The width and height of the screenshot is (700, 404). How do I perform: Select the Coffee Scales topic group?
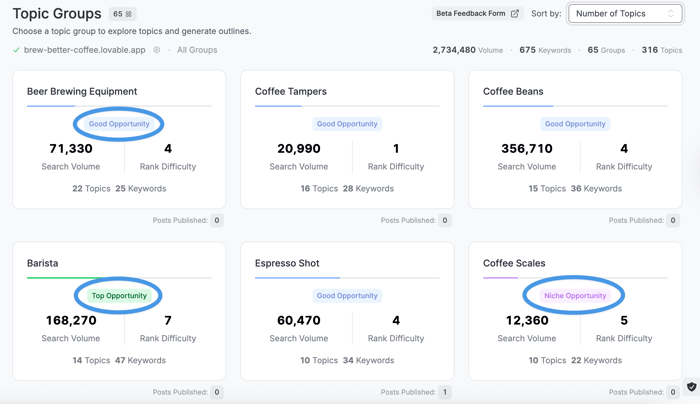point(514,263)
